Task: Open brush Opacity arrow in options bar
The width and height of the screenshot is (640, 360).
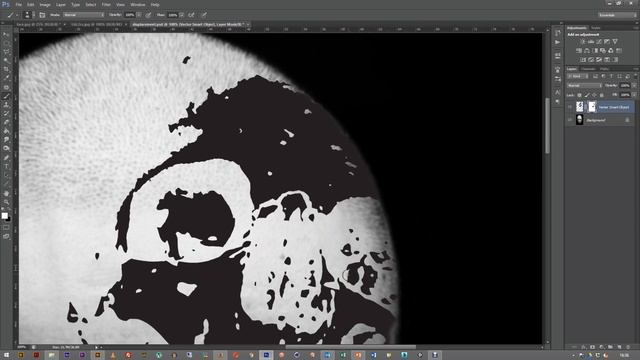Action: click(139, 15)
